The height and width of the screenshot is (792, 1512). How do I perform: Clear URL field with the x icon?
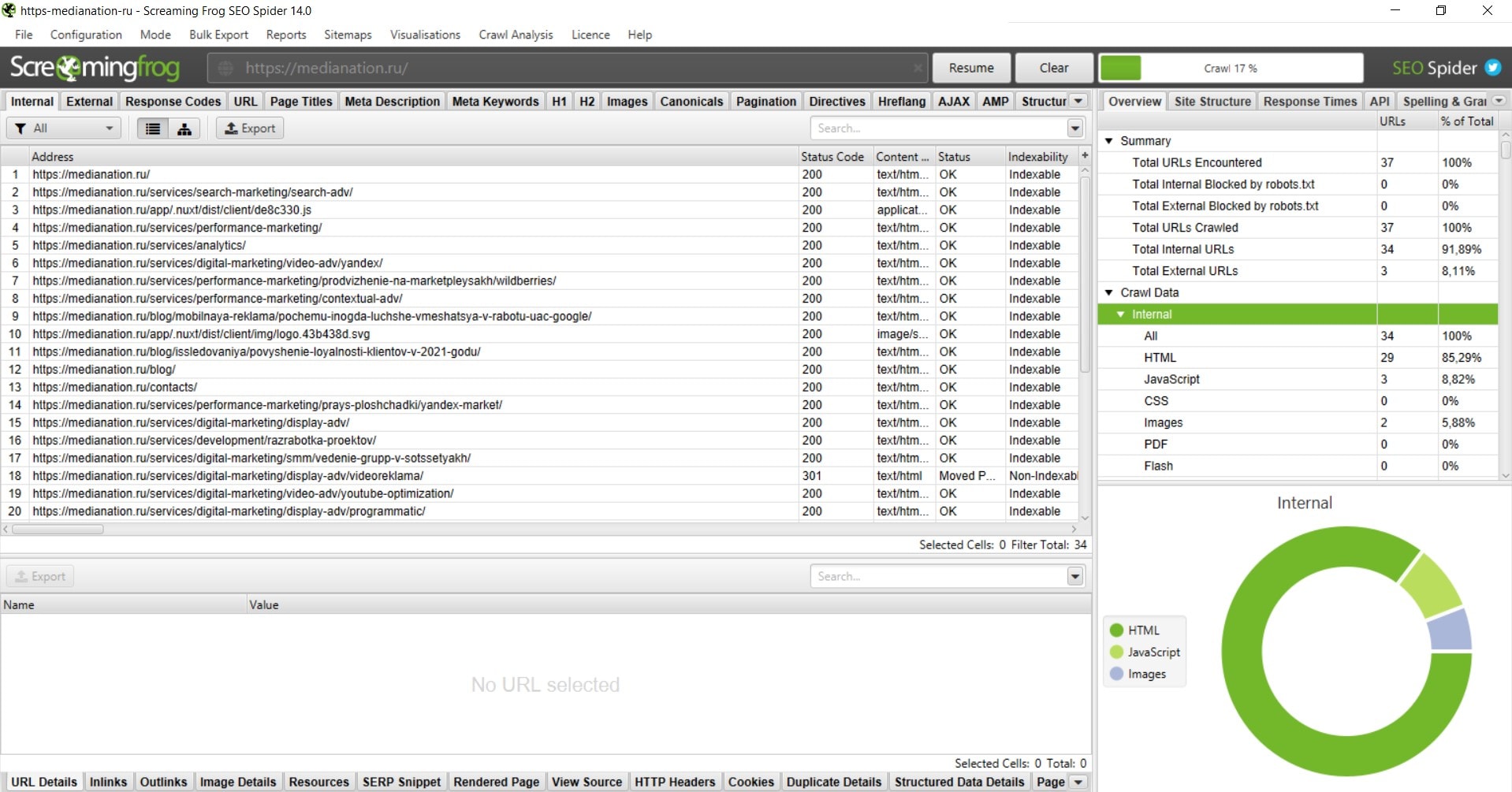tap(918, 68)
